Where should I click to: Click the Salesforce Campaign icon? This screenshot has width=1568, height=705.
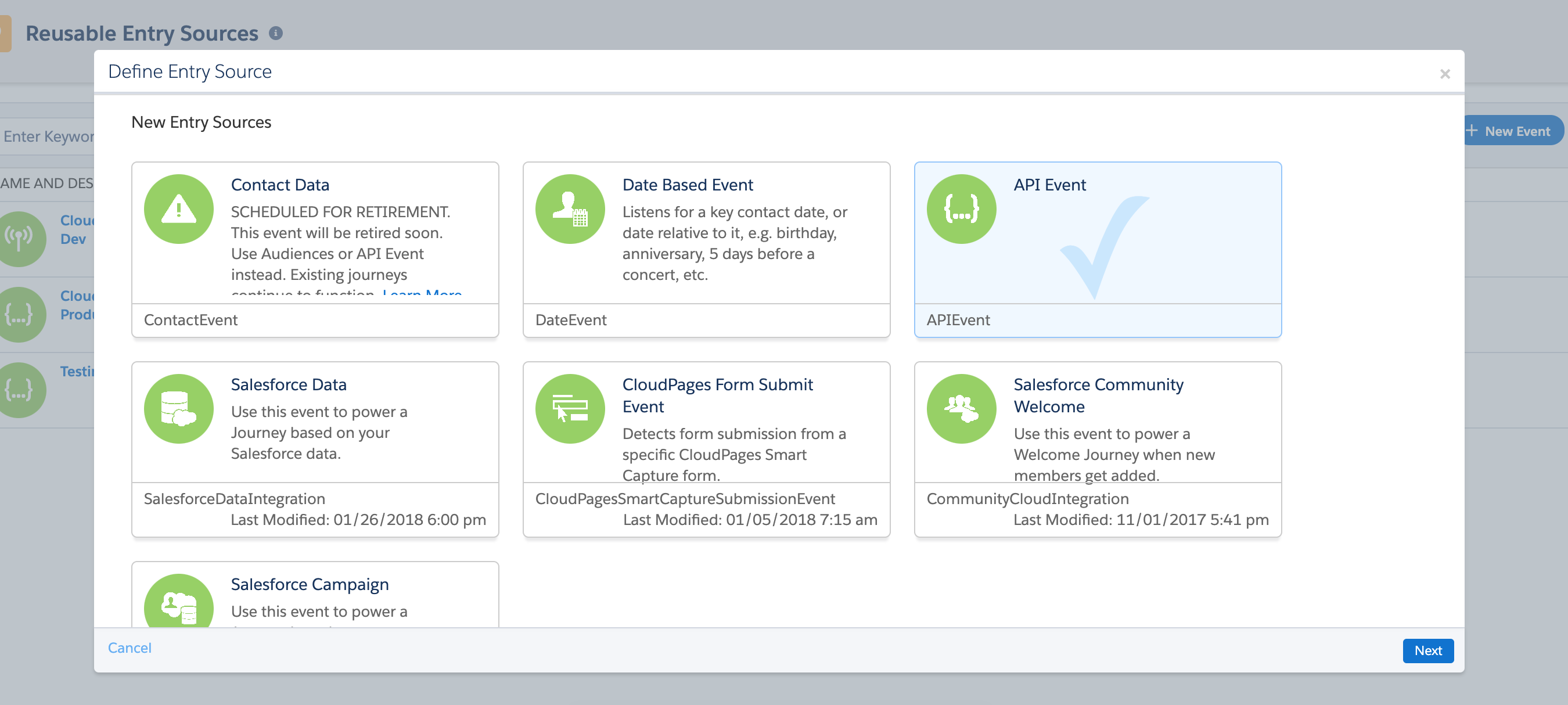[178, 601]
